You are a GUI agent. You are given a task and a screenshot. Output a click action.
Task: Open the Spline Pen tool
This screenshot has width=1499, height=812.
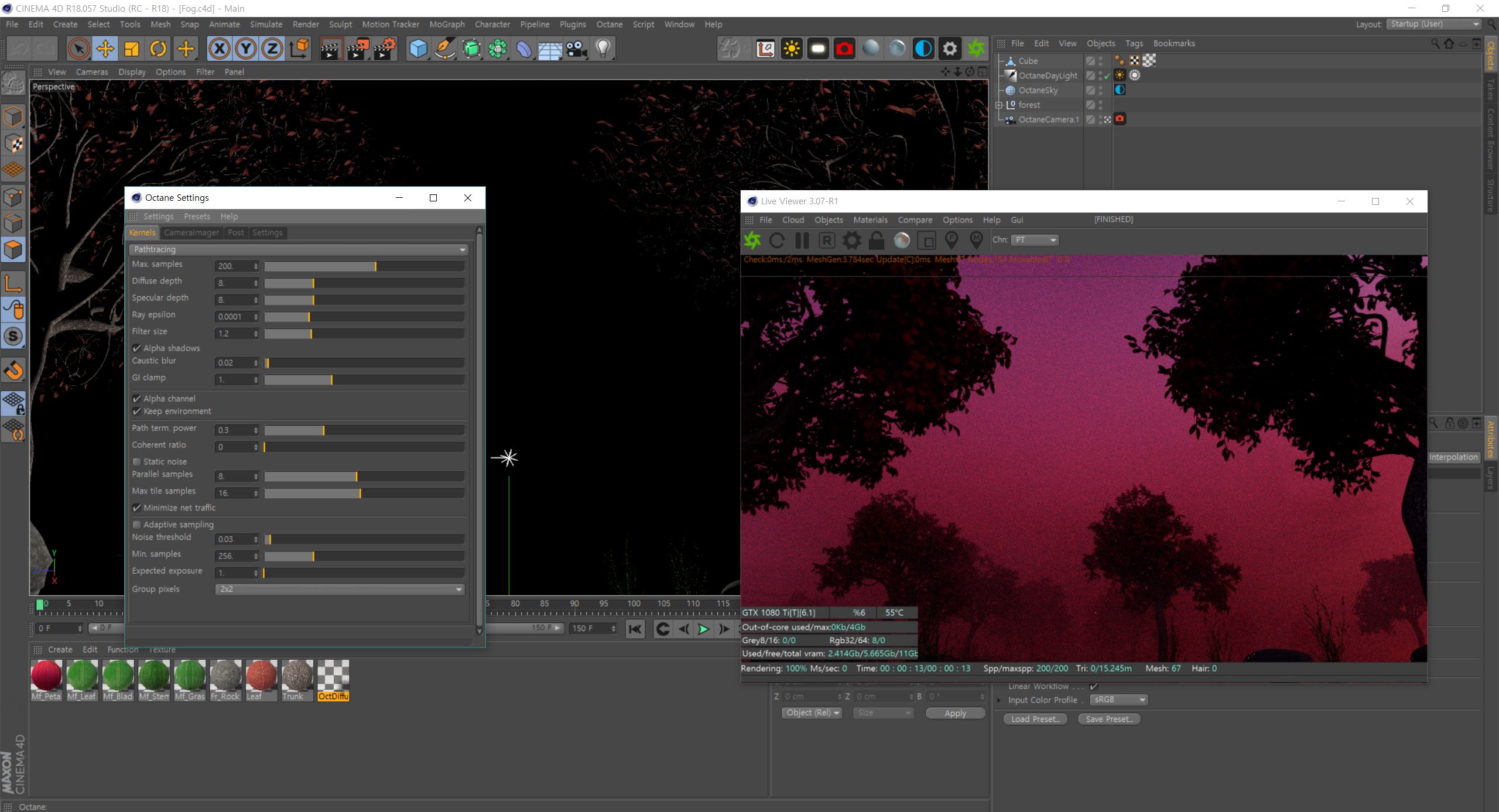(445, 49)
